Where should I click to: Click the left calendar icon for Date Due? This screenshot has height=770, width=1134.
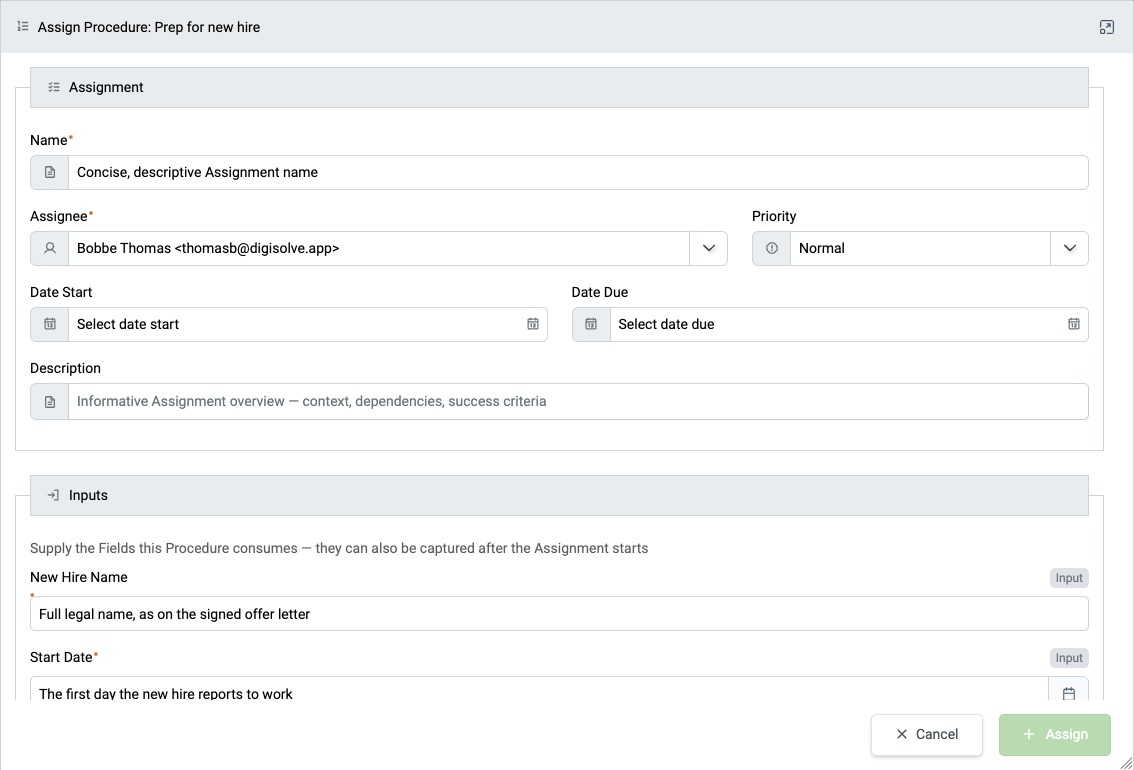point(591,325)
